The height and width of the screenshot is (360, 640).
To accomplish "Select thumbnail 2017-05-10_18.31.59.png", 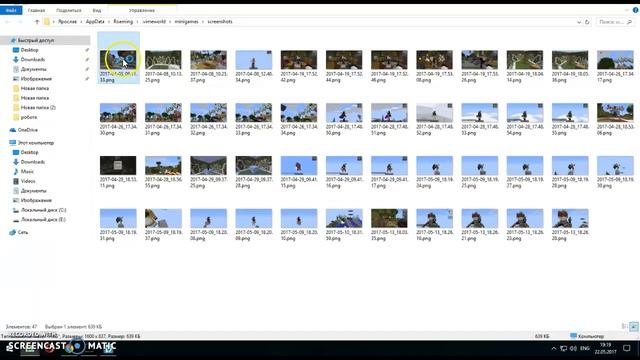I will [344, 218].
